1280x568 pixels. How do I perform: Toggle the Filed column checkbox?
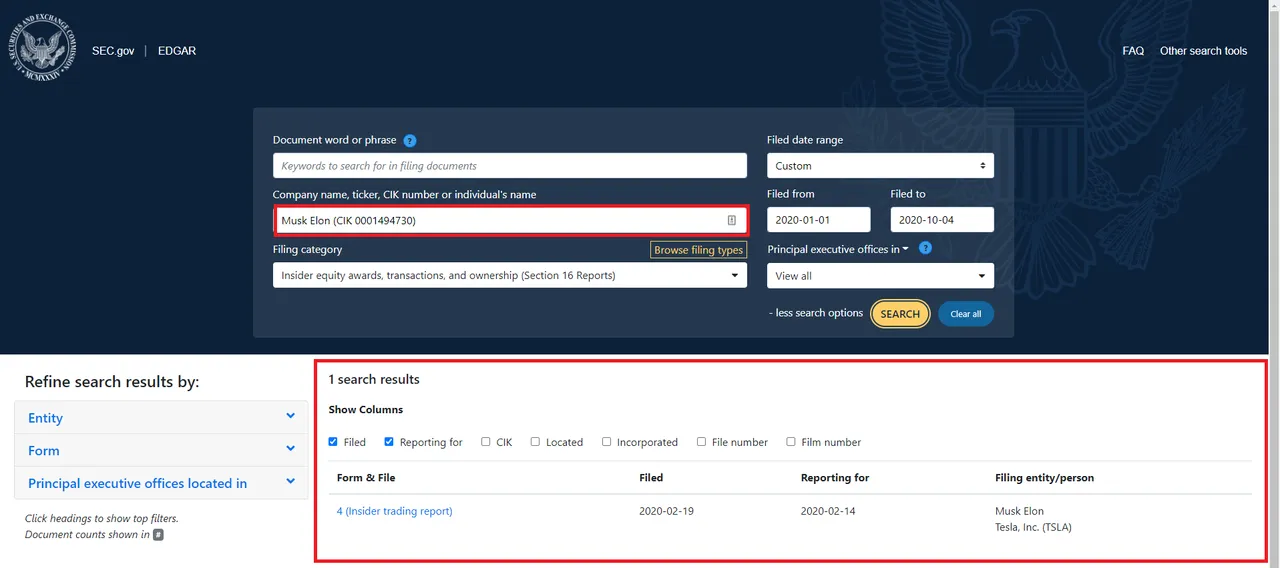333,441
